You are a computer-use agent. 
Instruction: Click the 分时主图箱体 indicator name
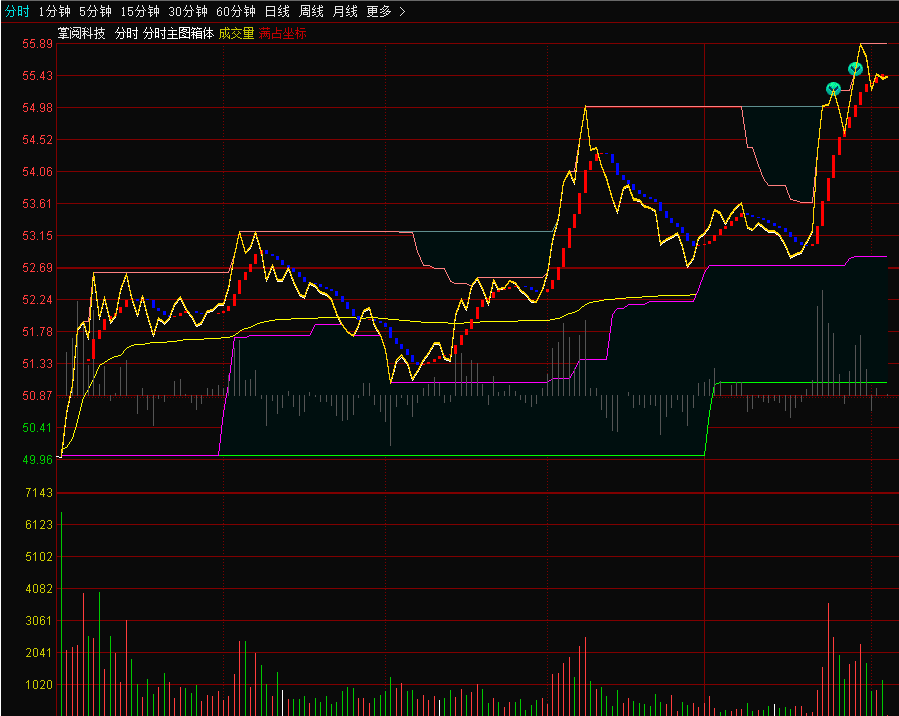tap(178, 33)
